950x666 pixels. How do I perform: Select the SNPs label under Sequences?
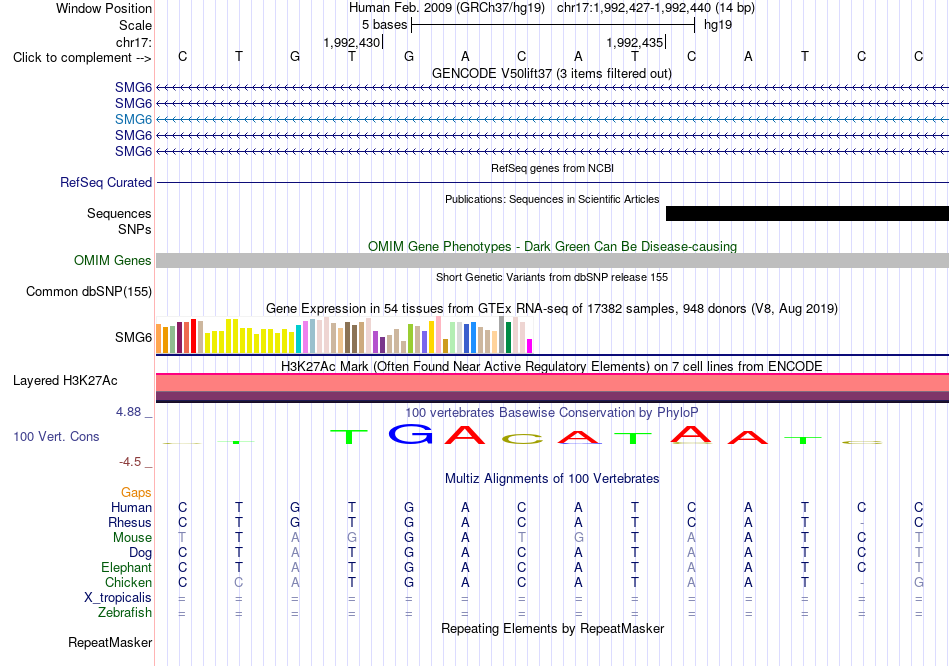click(135, 230)
